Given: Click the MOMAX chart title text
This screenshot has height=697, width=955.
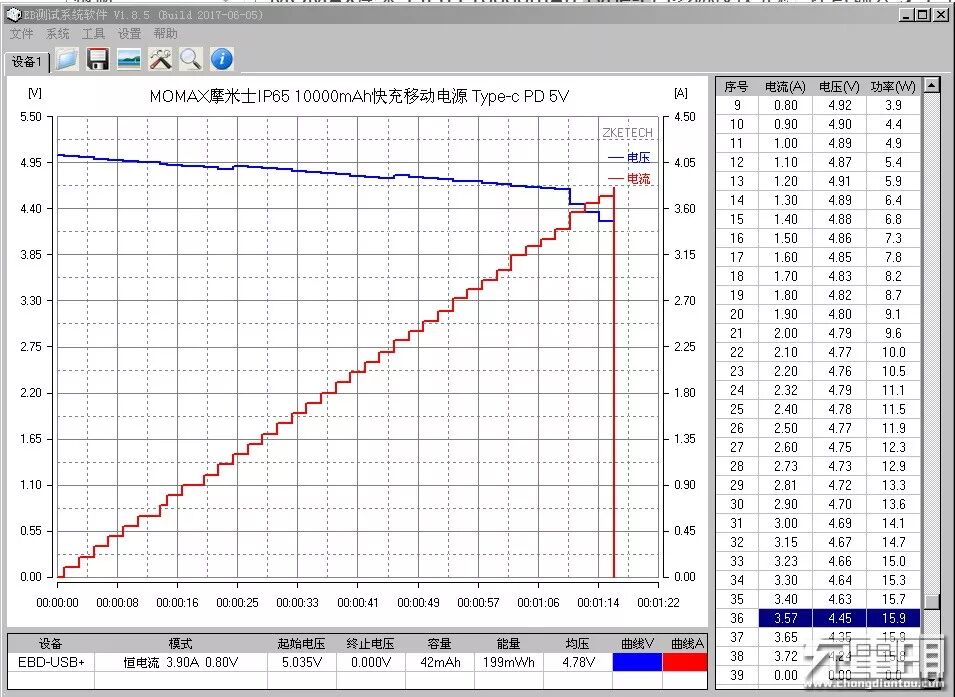Looking at the screenshot, I should click(359, 96).
